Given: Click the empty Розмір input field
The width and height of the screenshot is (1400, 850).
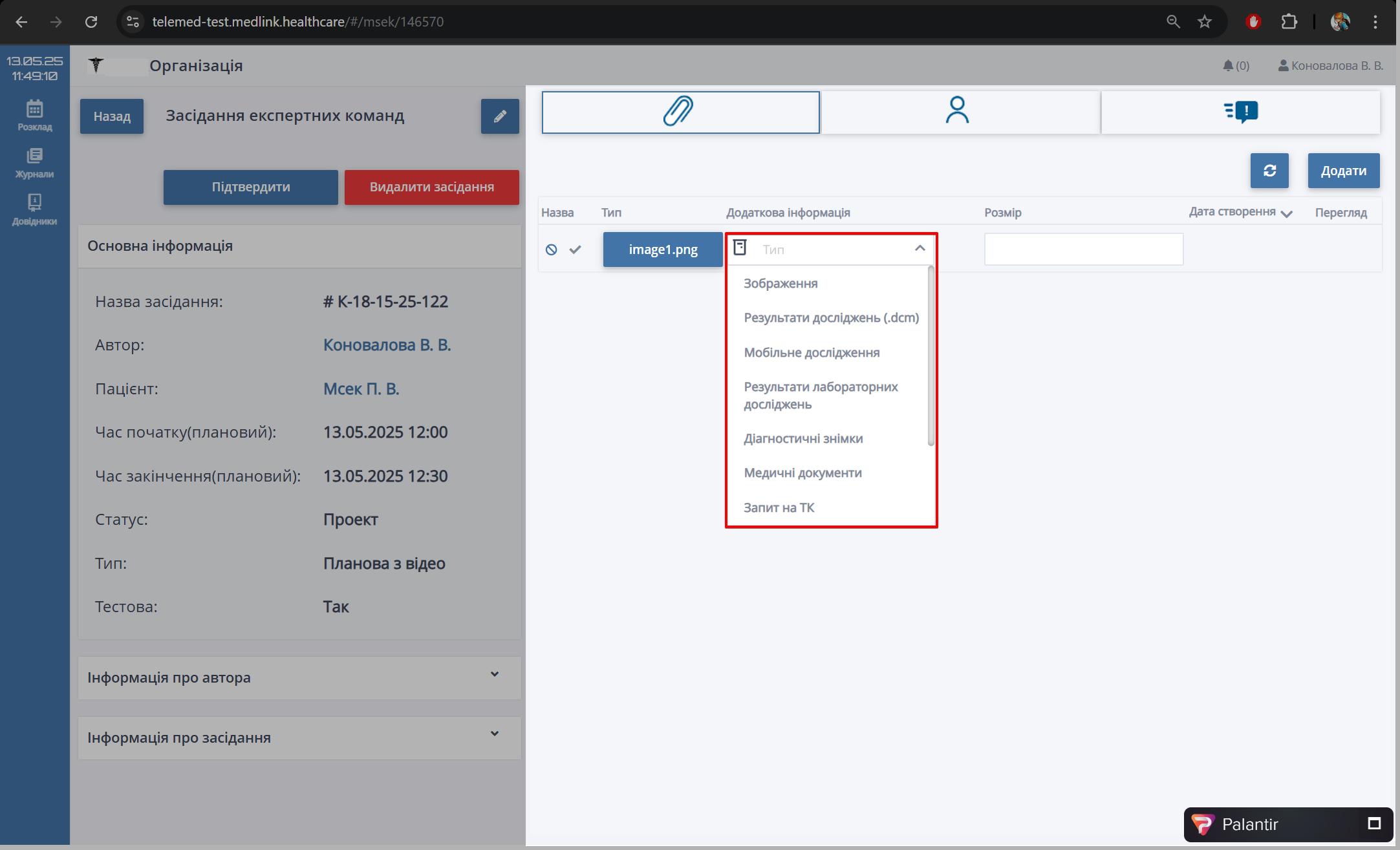Looking at the screenshot, I should [x=1083, y=250].
